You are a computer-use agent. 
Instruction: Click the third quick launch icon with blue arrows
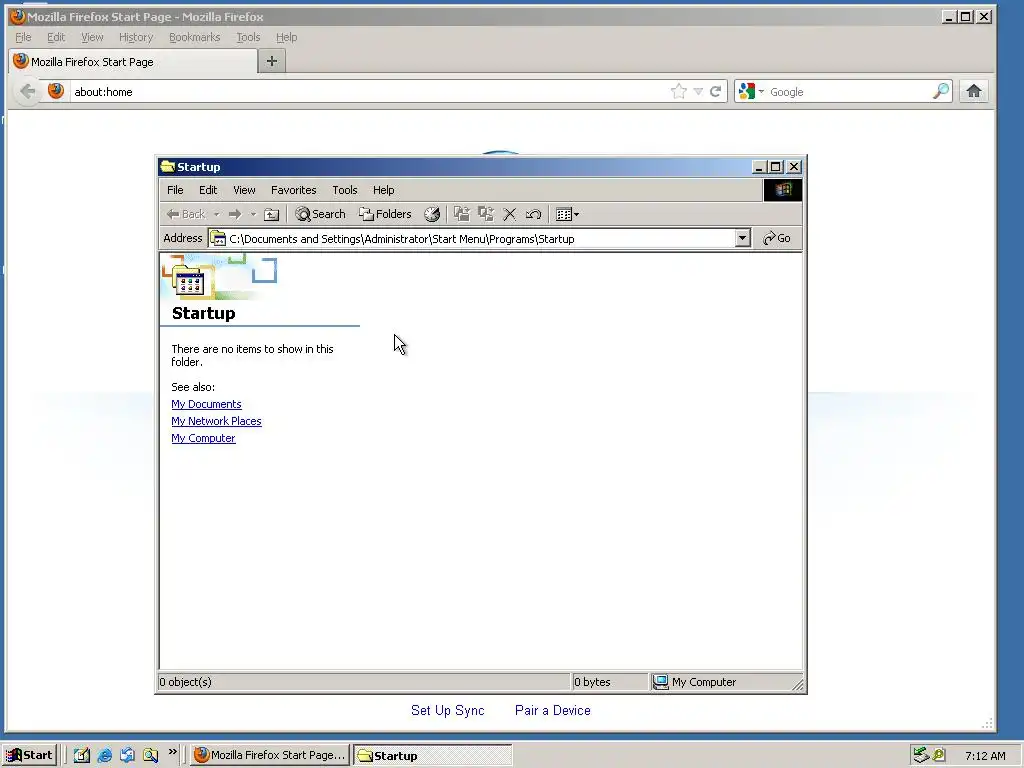[127, 755]
